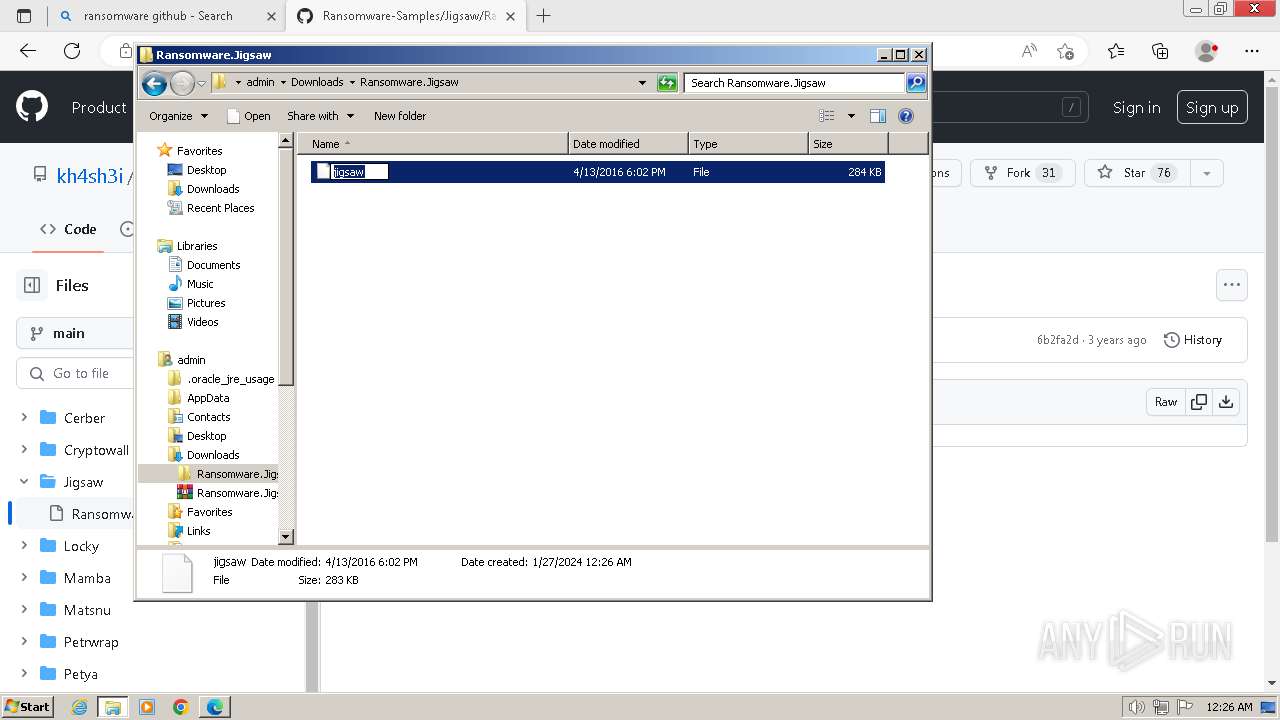The image size is (1280, 720).
Task: Click Edge browser refresh icon
Action: coord(72,51)
